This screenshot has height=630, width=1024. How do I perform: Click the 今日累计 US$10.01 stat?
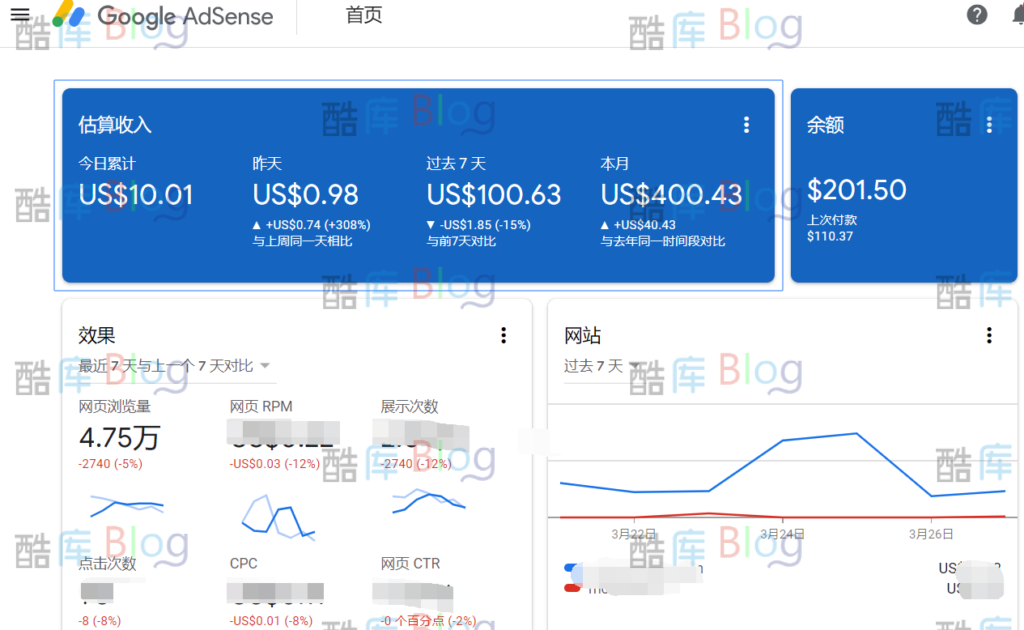tap(135, 194)
